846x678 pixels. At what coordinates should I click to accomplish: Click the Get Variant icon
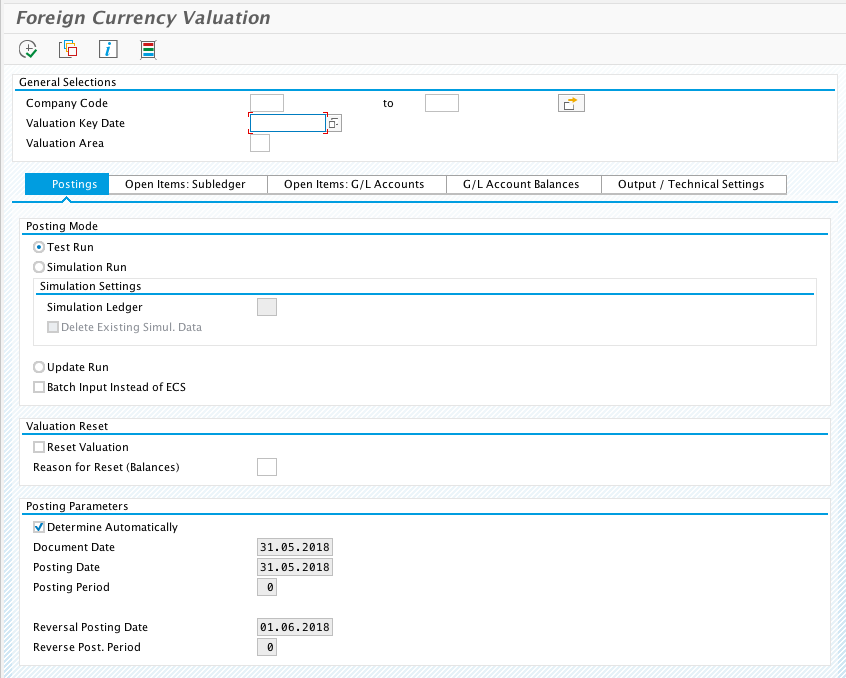coord(68,49)
